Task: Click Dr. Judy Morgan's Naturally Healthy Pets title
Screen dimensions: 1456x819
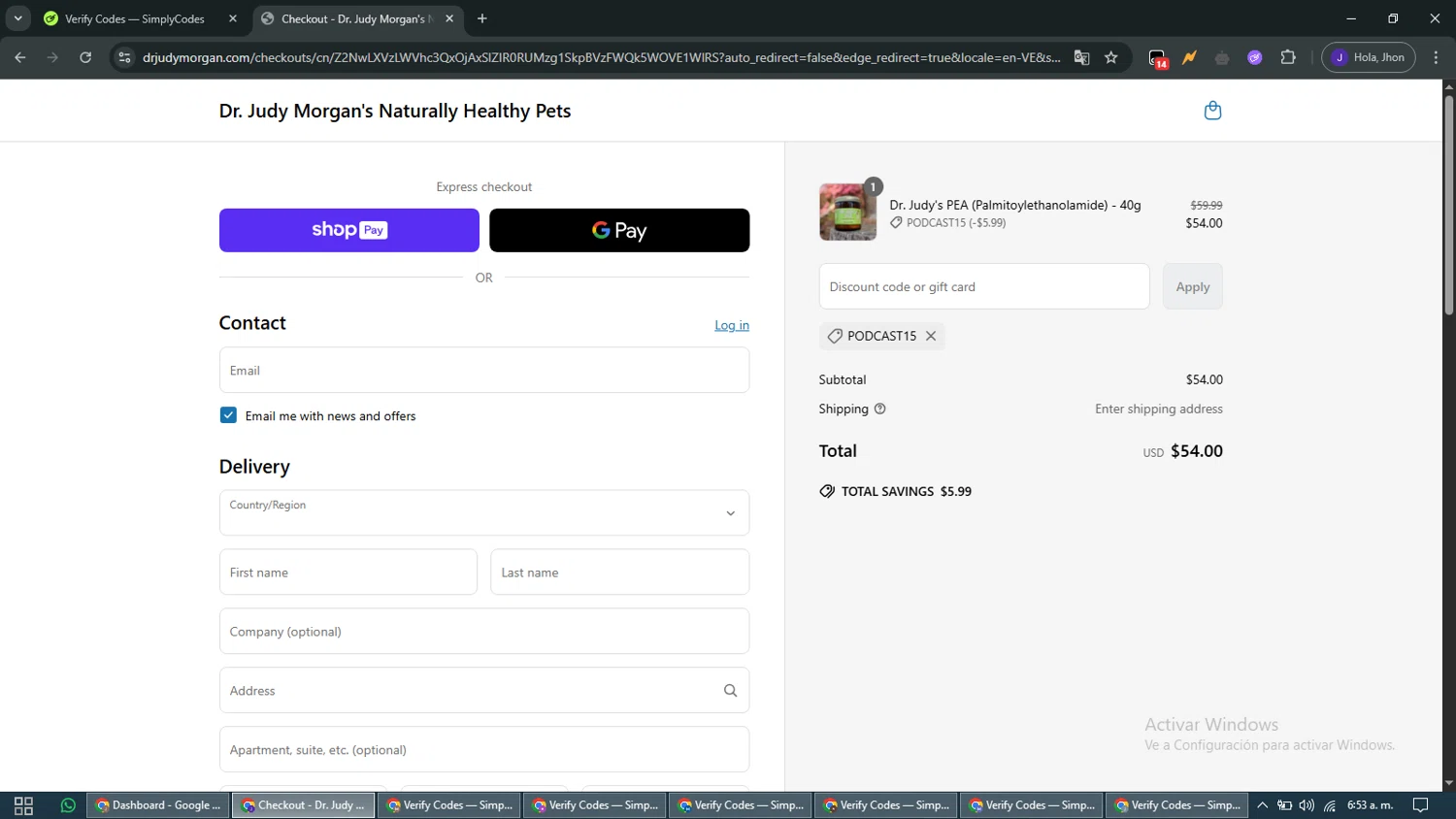Action: point(395,111)
